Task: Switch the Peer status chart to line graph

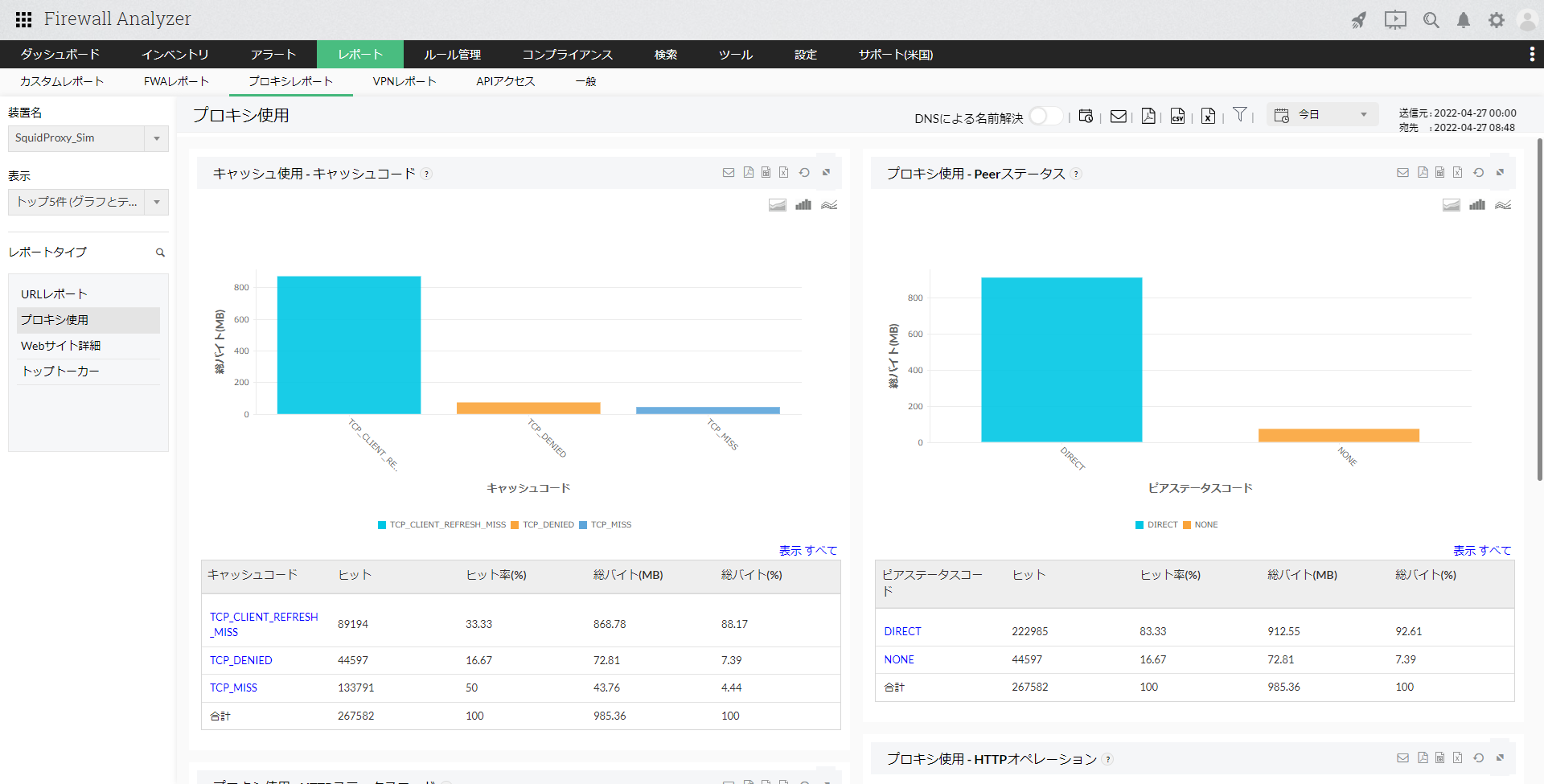Action: click(1502, 205)
